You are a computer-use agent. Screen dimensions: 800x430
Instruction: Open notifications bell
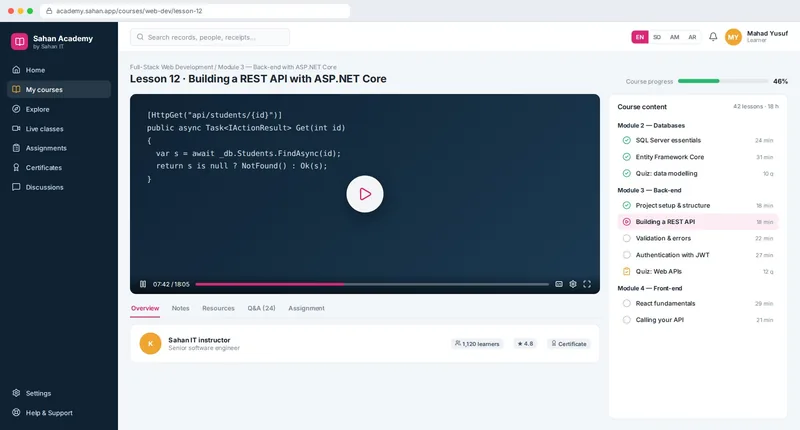tap(713, 37)
